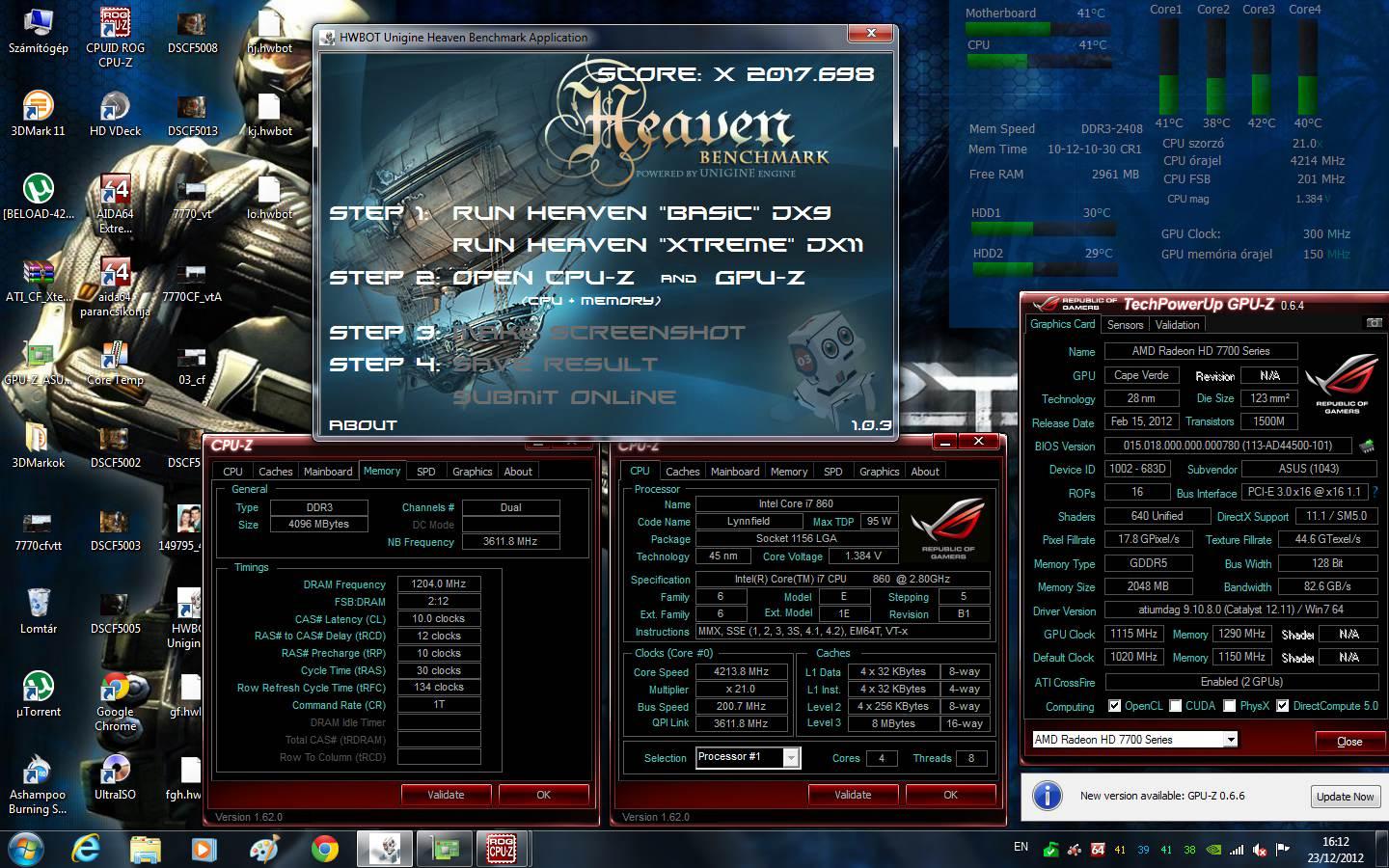Open the 3DMark 11 desktop shortcut
Viewport: 1389px width, 868px height.
[38, 114]
